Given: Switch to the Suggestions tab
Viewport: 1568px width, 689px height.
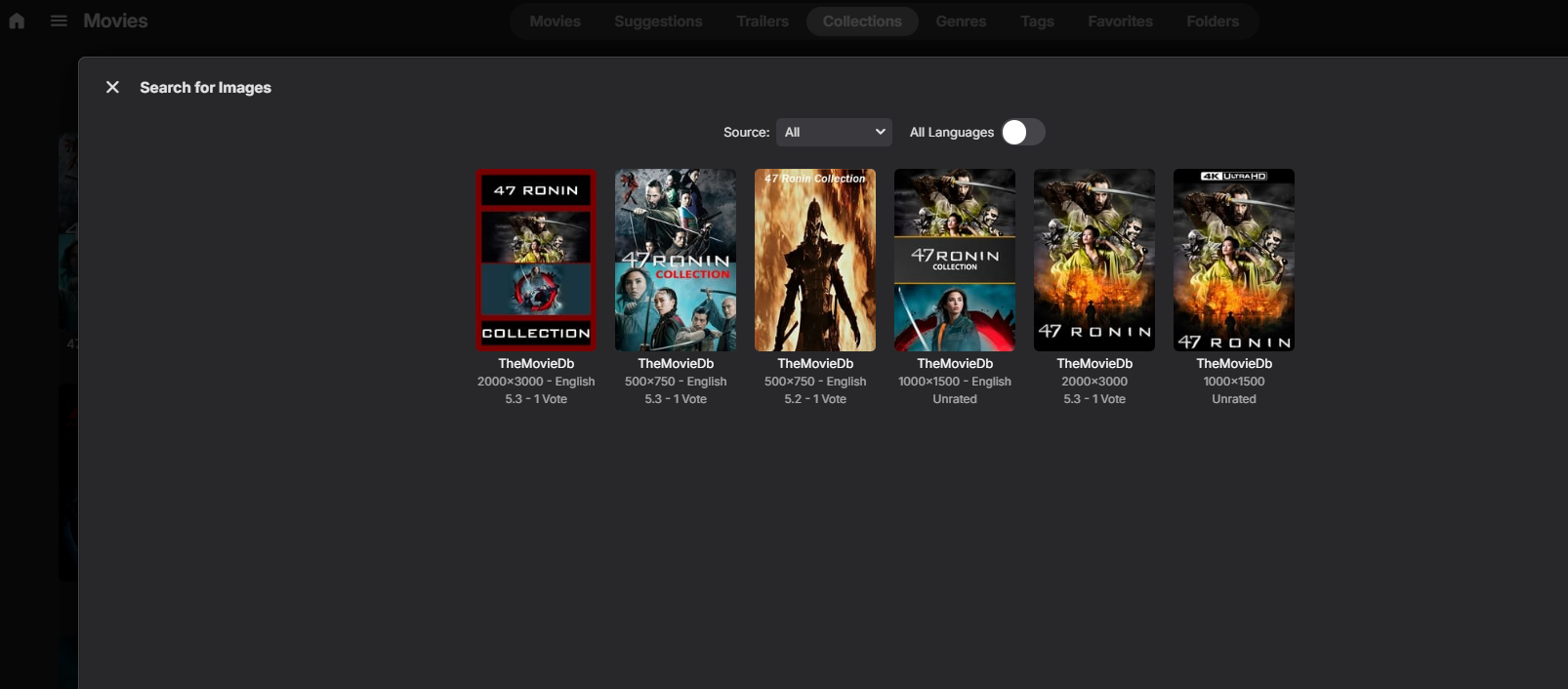Looking at the screenshot, I should pos(658,21).
